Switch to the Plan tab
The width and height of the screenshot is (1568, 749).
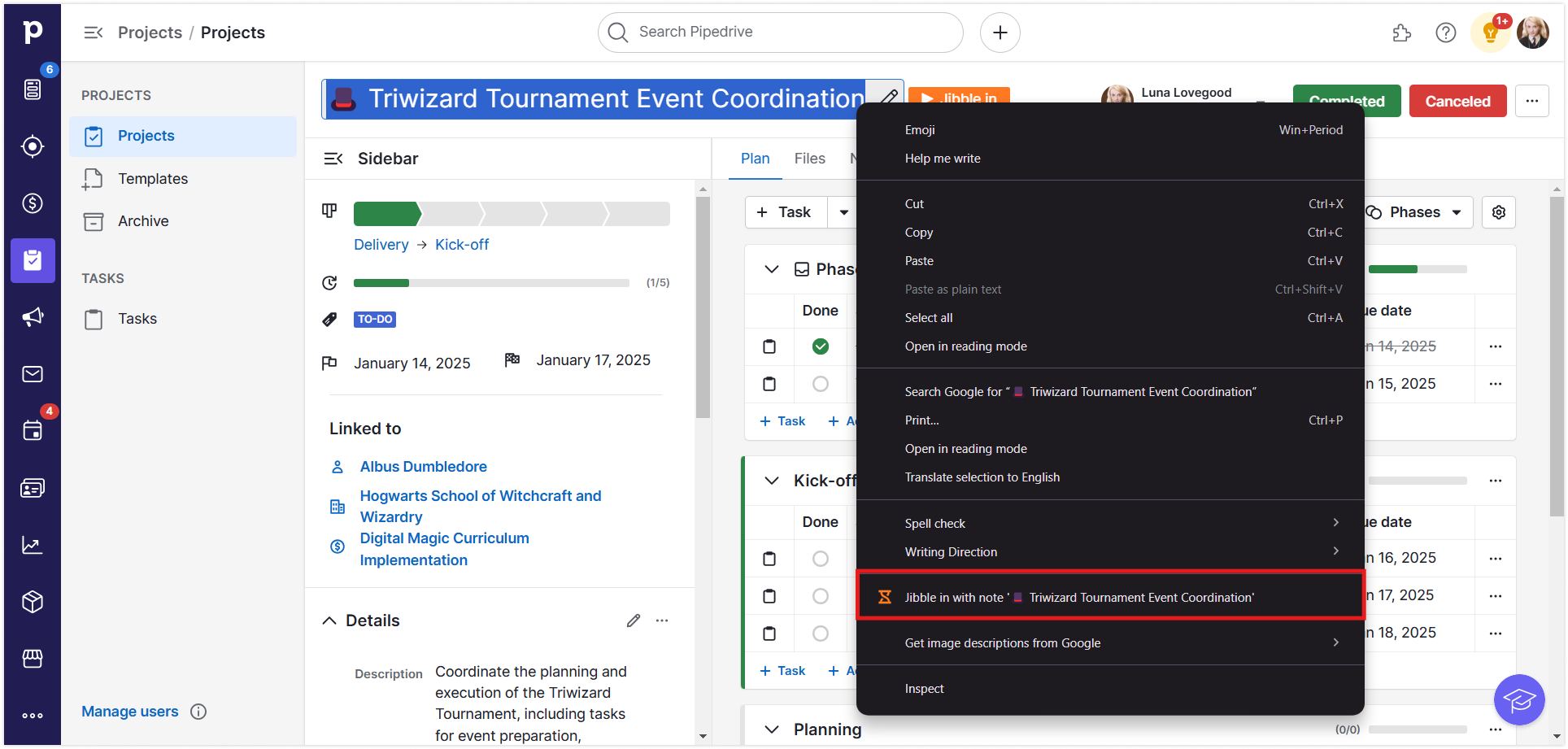click(x=755, y=159)
